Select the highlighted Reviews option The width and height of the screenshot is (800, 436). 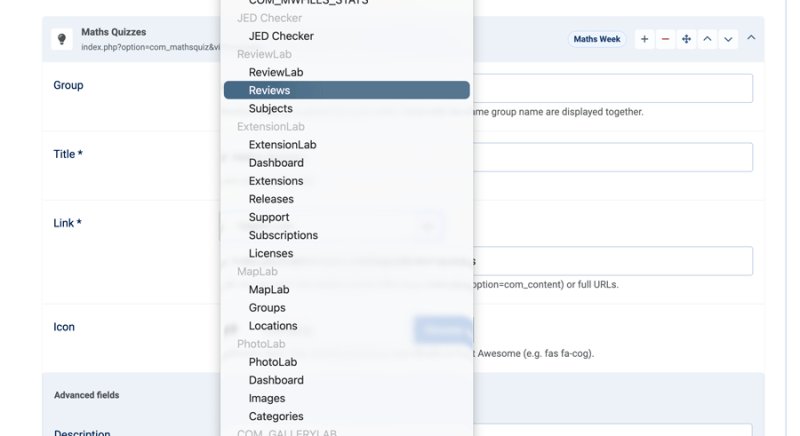coord(346,90)
